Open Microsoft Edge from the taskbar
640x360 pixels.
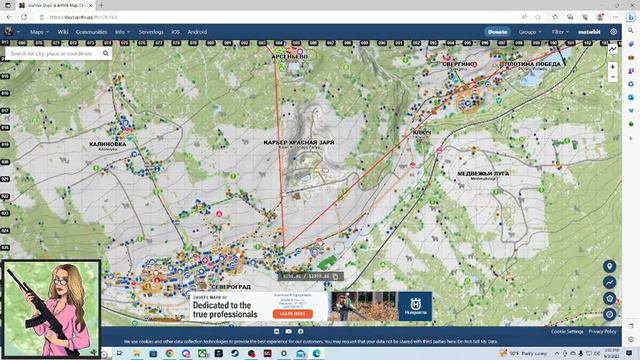click(316, 353)
